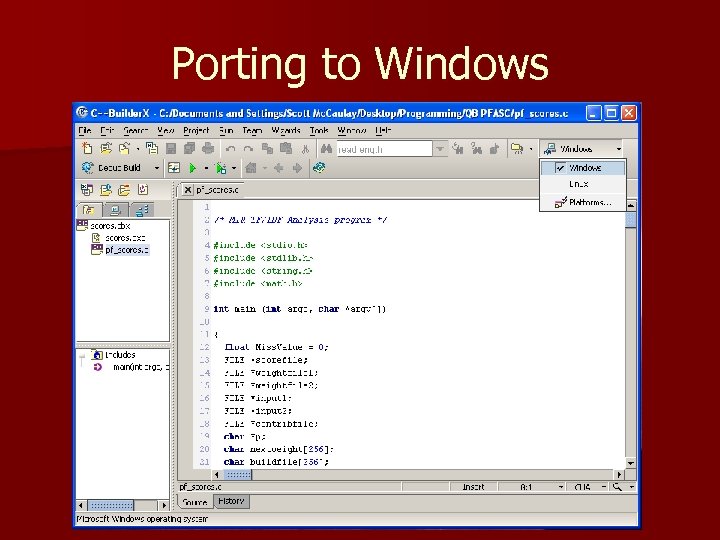Open the search field history dropdown
720x540 pixels.
pyautogui.click(x=440, y=149)
